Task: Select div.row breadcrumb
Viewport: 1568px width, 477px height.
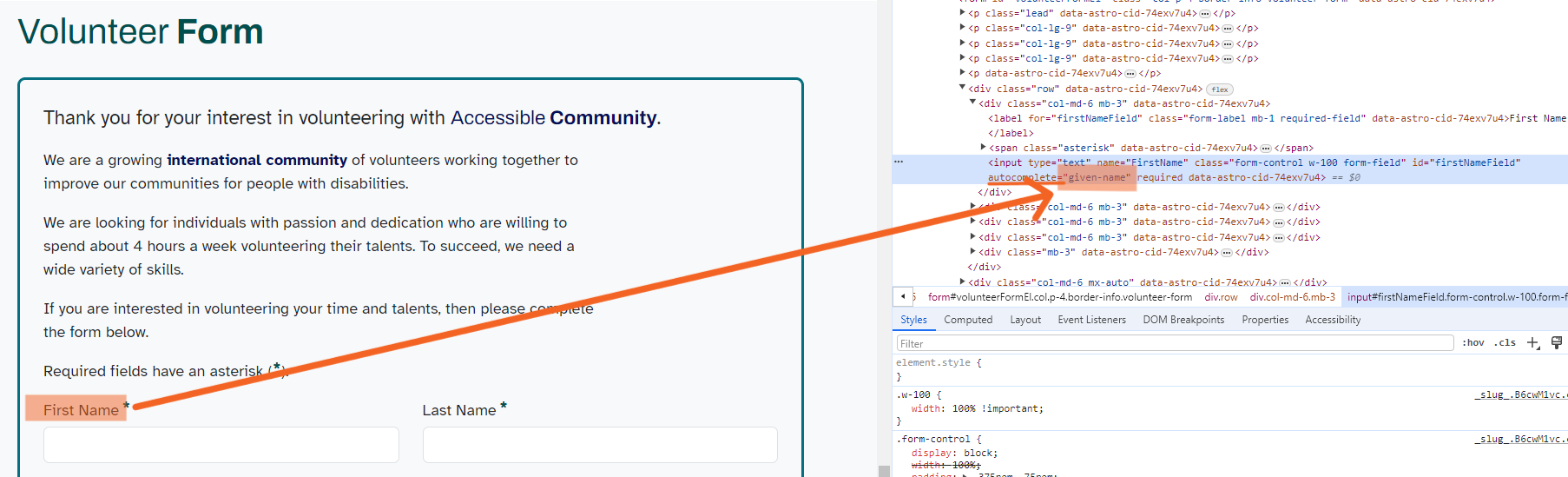Action: 1221,297
